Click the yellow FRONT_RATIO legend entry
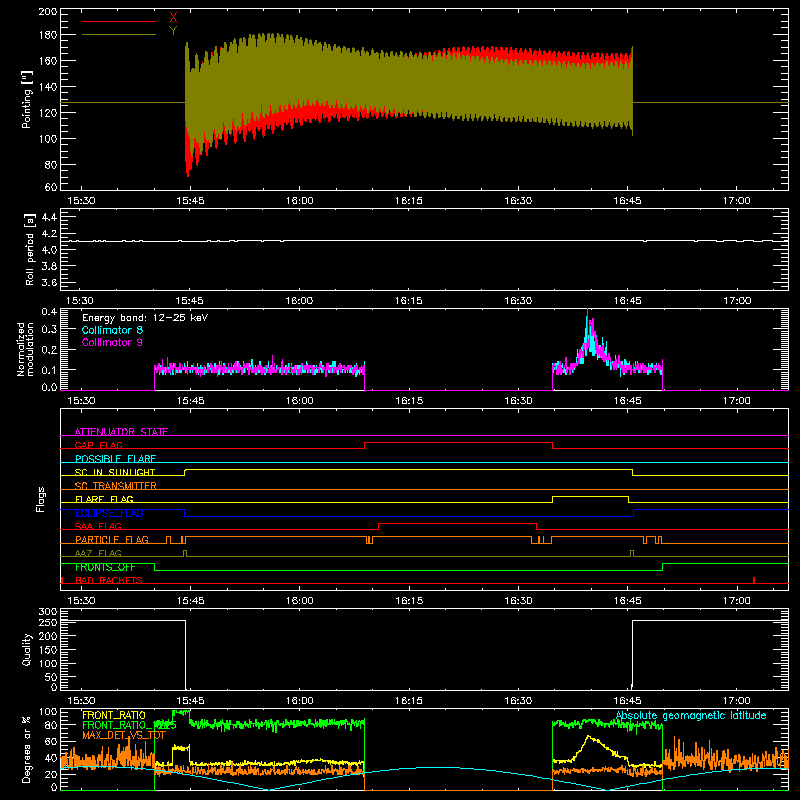The image size is (800, 800). point(114,715)
